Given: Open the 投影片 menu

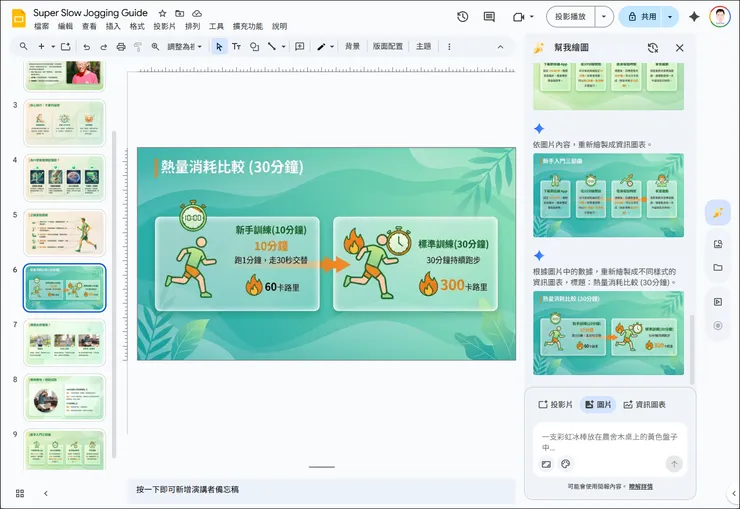Looking at the screenshot, I should click(165, 26).
